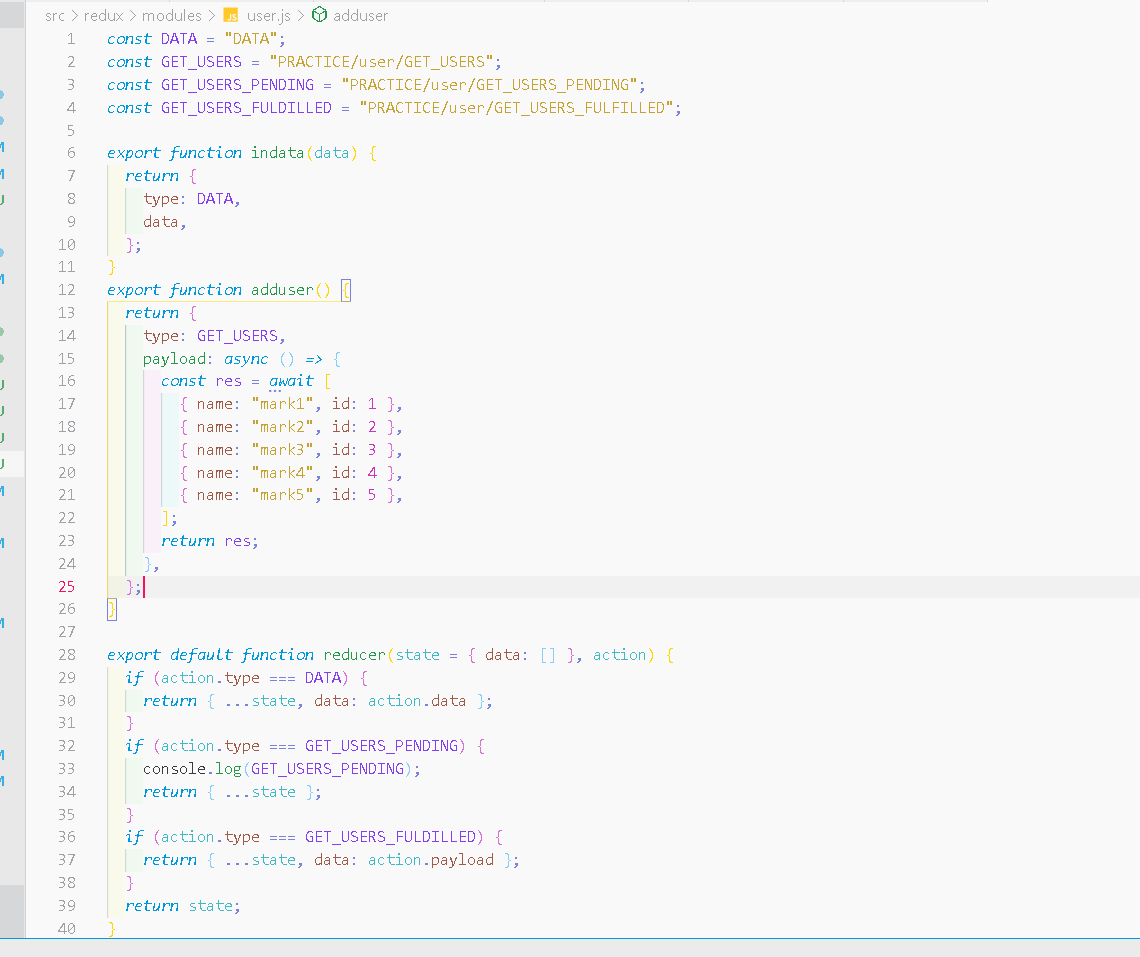The width and height of the screenshot is (1140, 957).
Task: Click the async keyword on line 15
Action: pyautogui.click(x=246, y=359)
